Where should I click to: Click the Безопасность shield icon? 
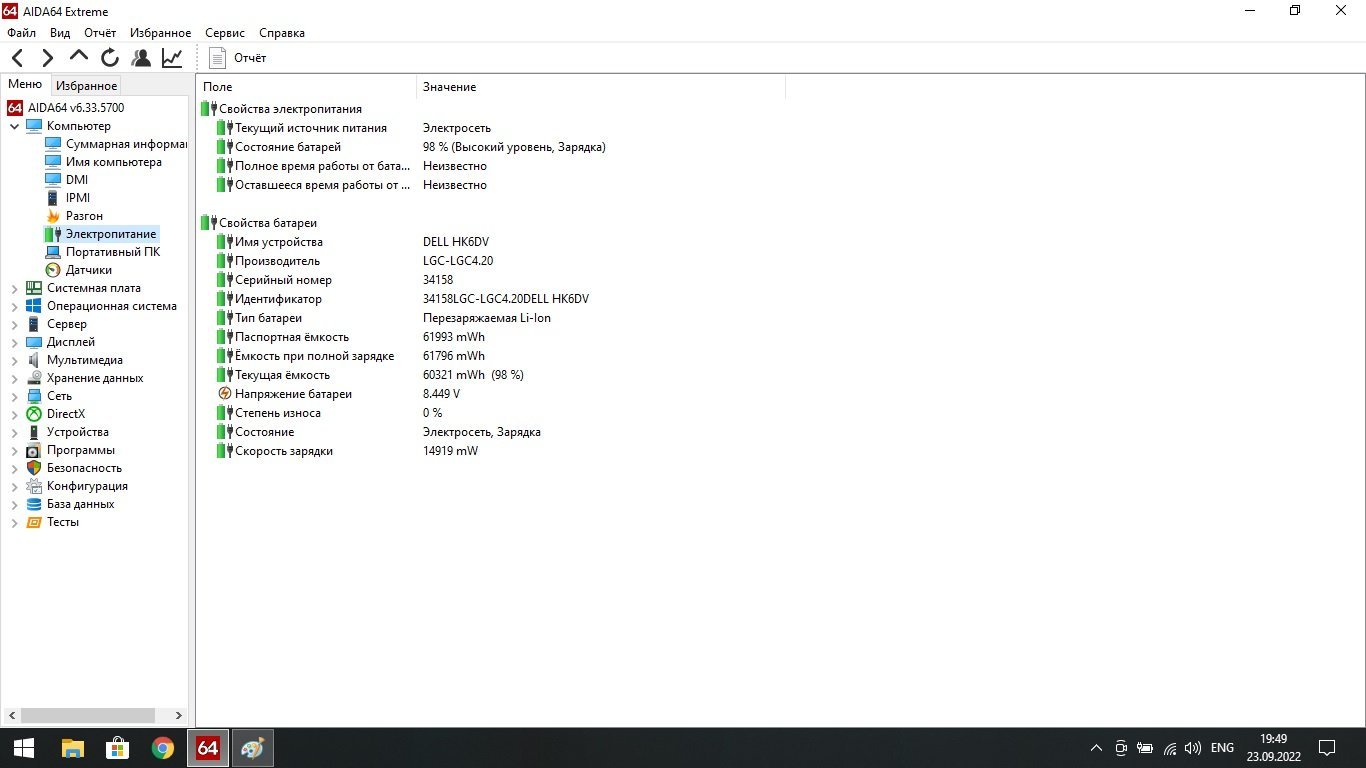point(34,468)
